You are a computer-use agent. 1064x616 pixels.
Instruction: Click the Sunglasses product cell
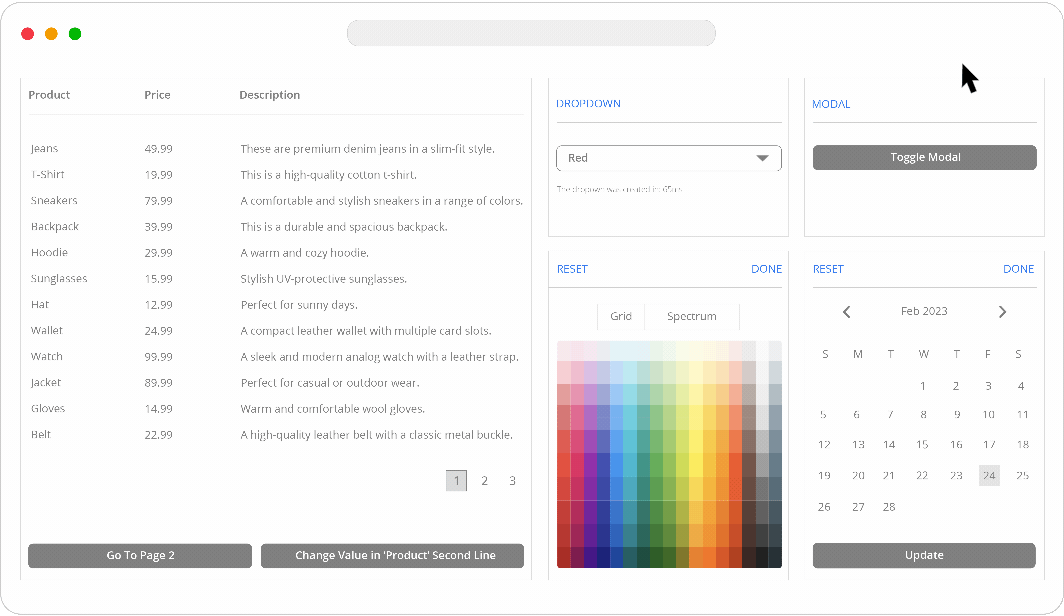click(59, 279)
